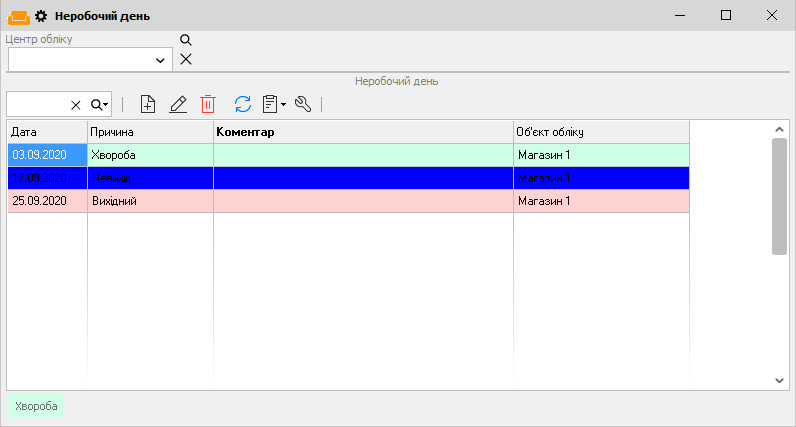Open the clipboard report dropdown
796x427 pixels.
tap(273, 104)
